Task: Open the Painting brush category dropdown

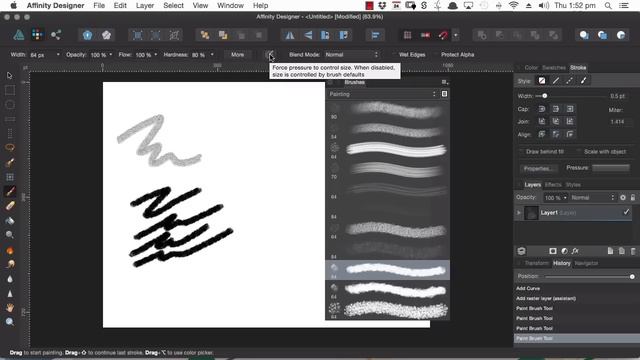Action: coord(383,94)
